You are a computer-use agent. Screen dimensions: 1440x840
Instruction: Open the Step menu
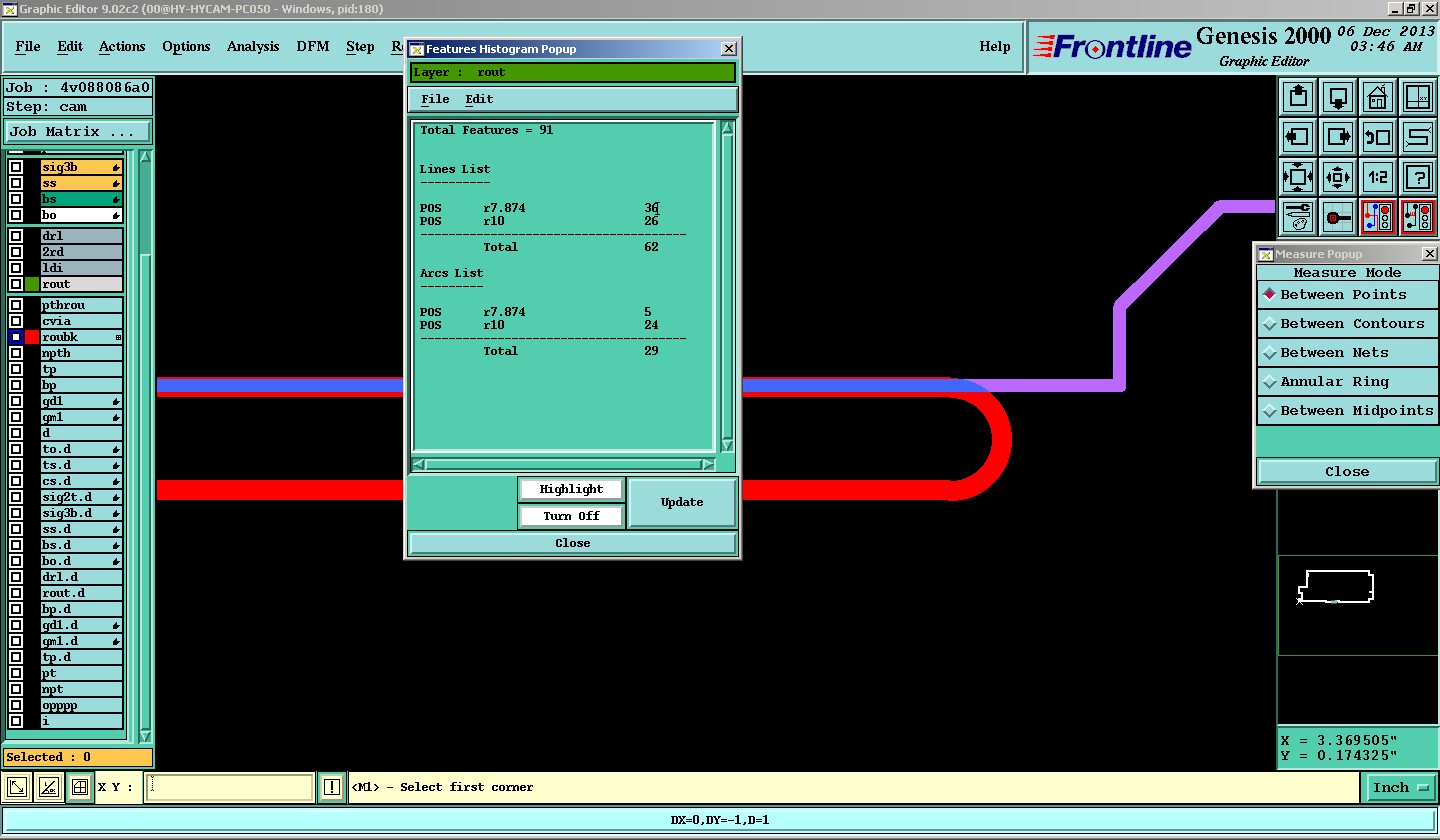click(x=360, y=47)
